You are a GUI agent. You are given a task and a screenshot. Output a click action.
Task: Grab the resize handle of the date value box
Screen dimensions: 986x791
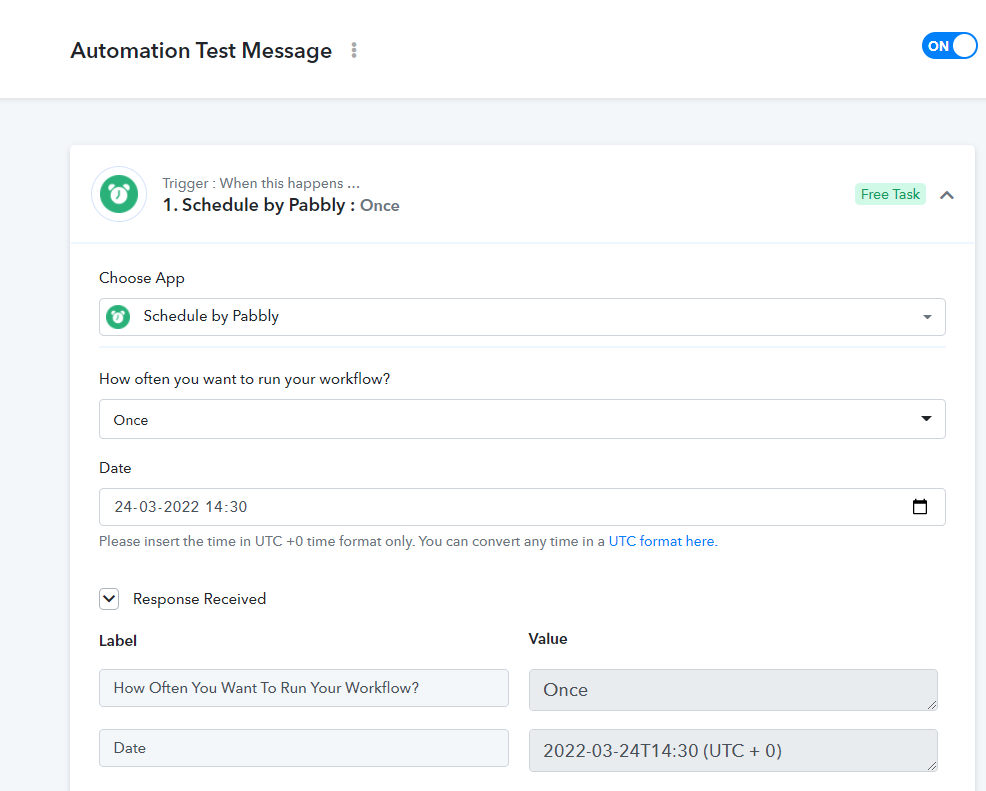pos(932,765)
